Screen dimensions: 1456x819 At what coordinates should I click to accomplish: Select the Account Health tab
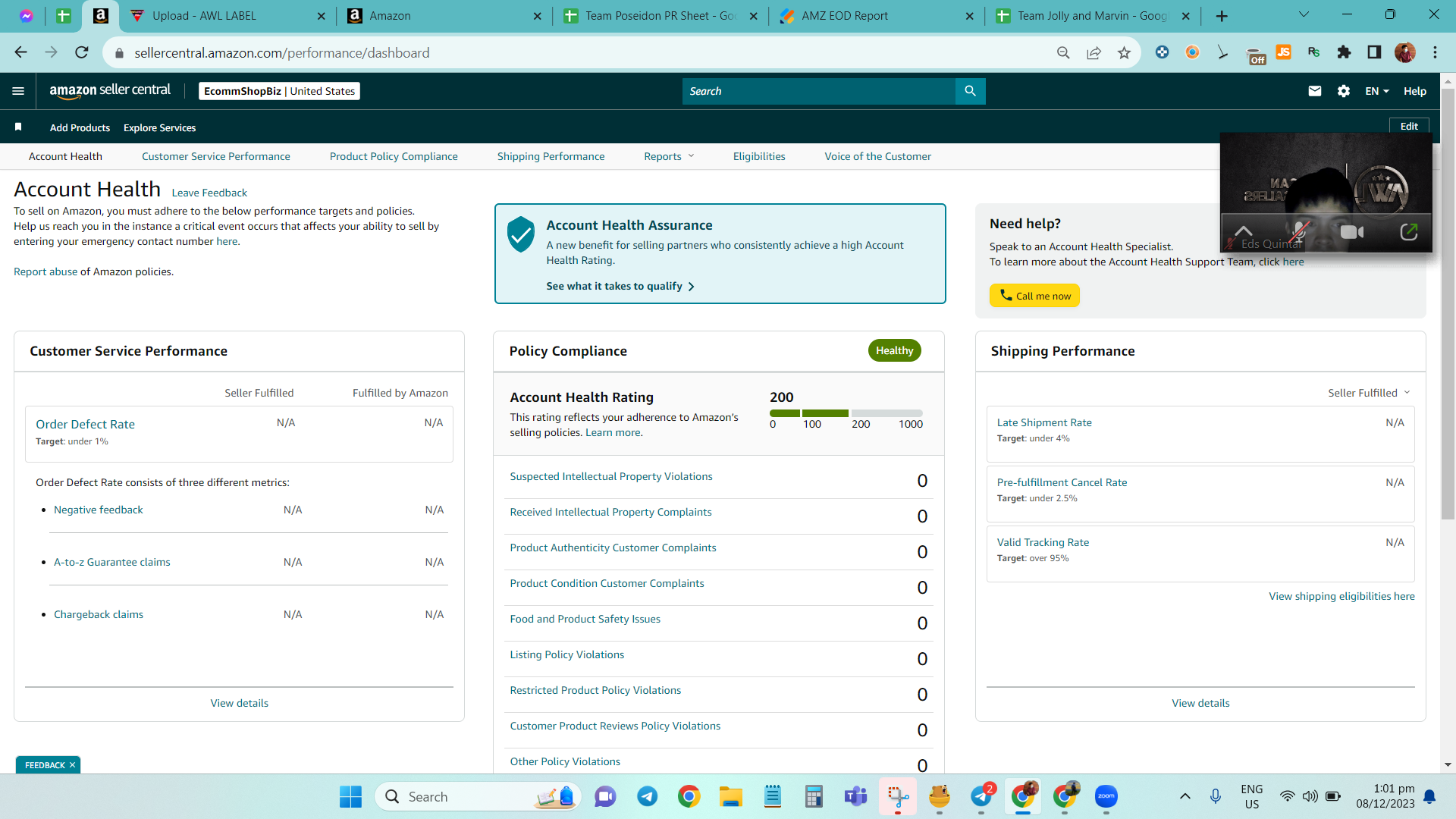[65, 156]
